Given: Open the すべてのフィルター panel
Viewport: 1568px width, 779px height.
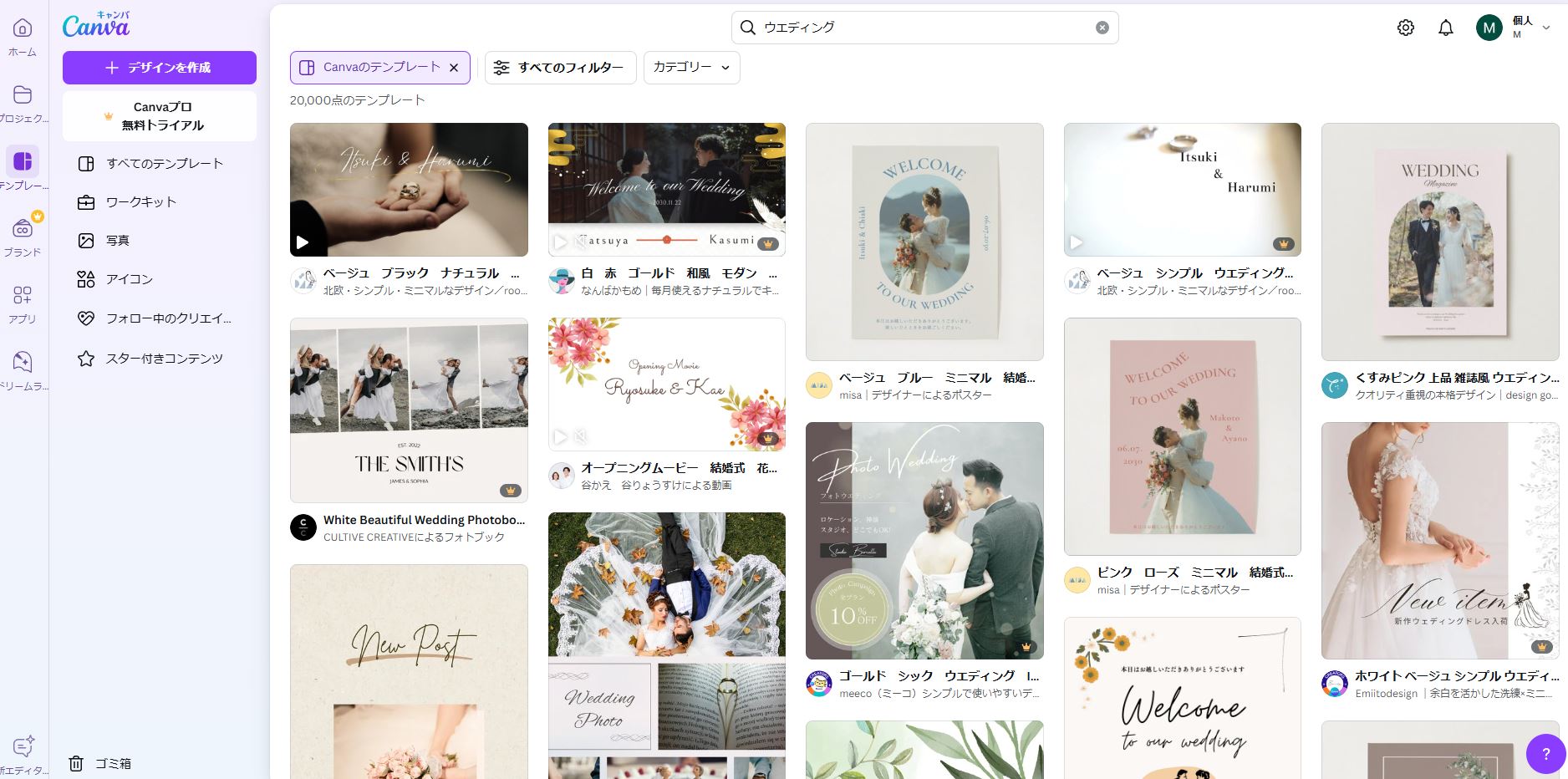Looking at the screenshot, I should [560, 68].
